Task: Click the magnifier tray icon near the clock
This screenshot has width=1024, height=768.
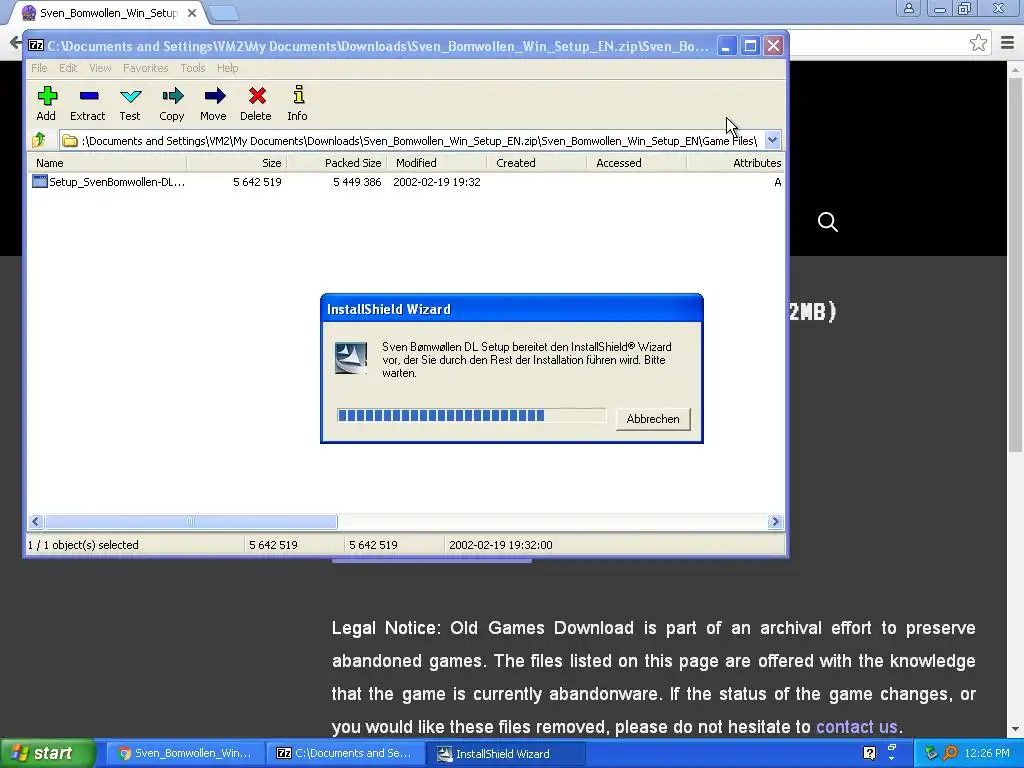Action: tap(950, 753)
